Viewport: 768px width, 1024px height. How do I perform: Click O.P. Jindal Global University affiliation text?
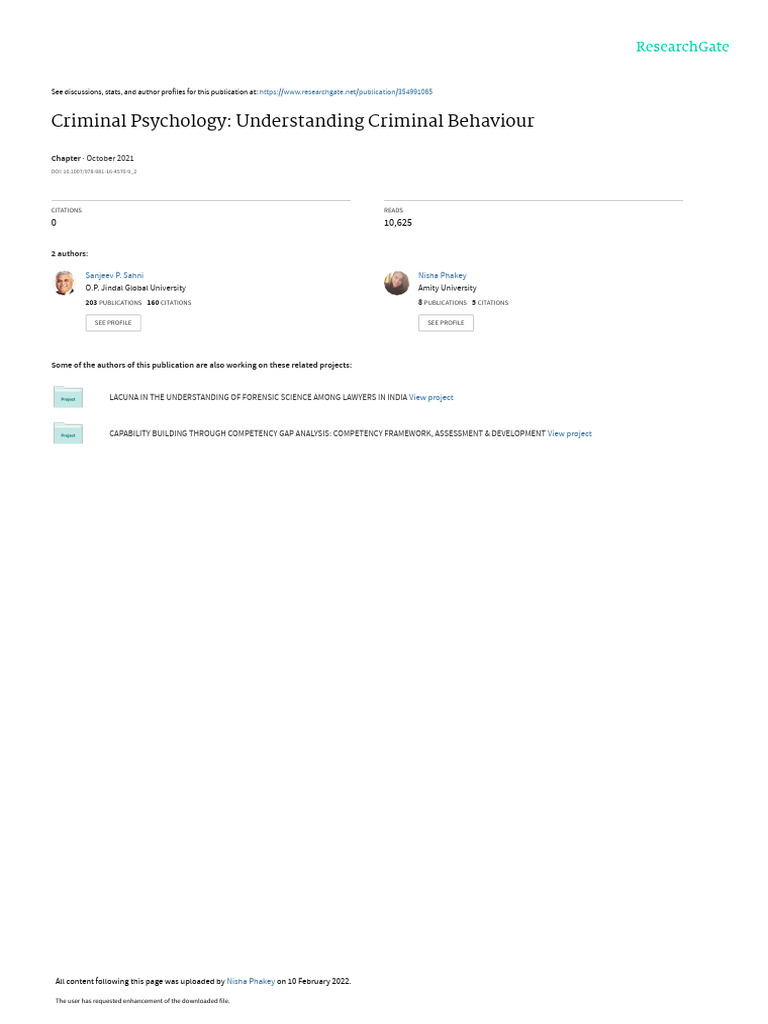point(136,288)
